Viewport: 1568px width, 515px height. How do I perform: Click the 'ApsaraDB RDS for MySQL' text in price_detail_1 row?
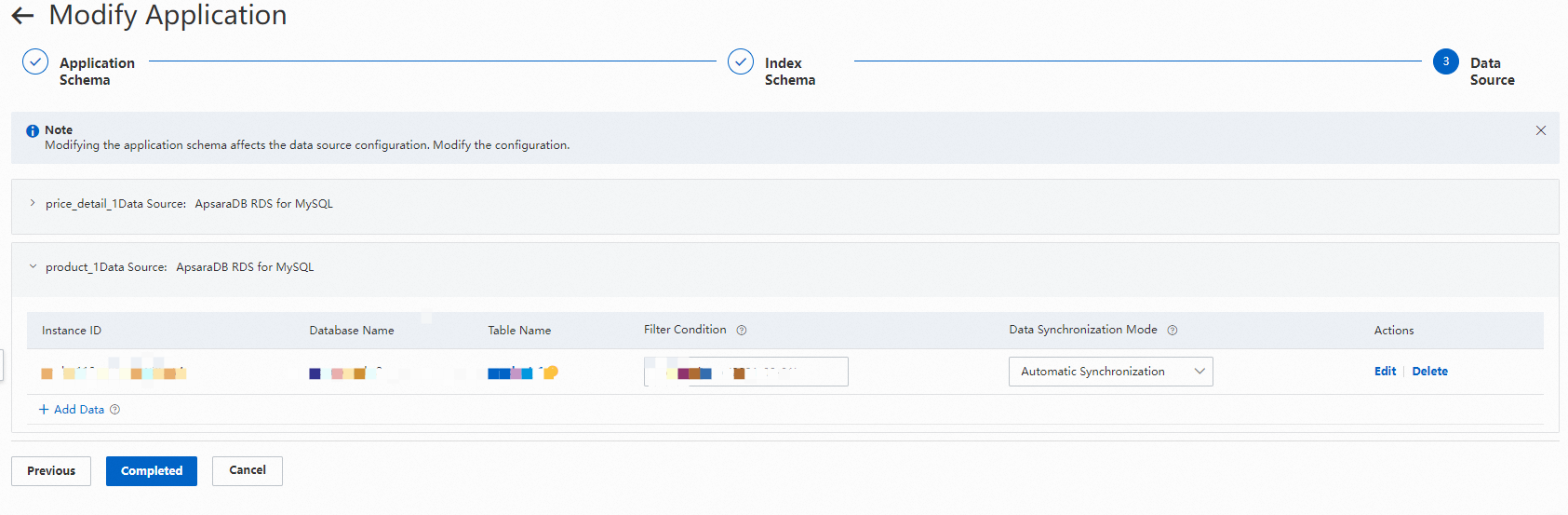click(263, 203)
